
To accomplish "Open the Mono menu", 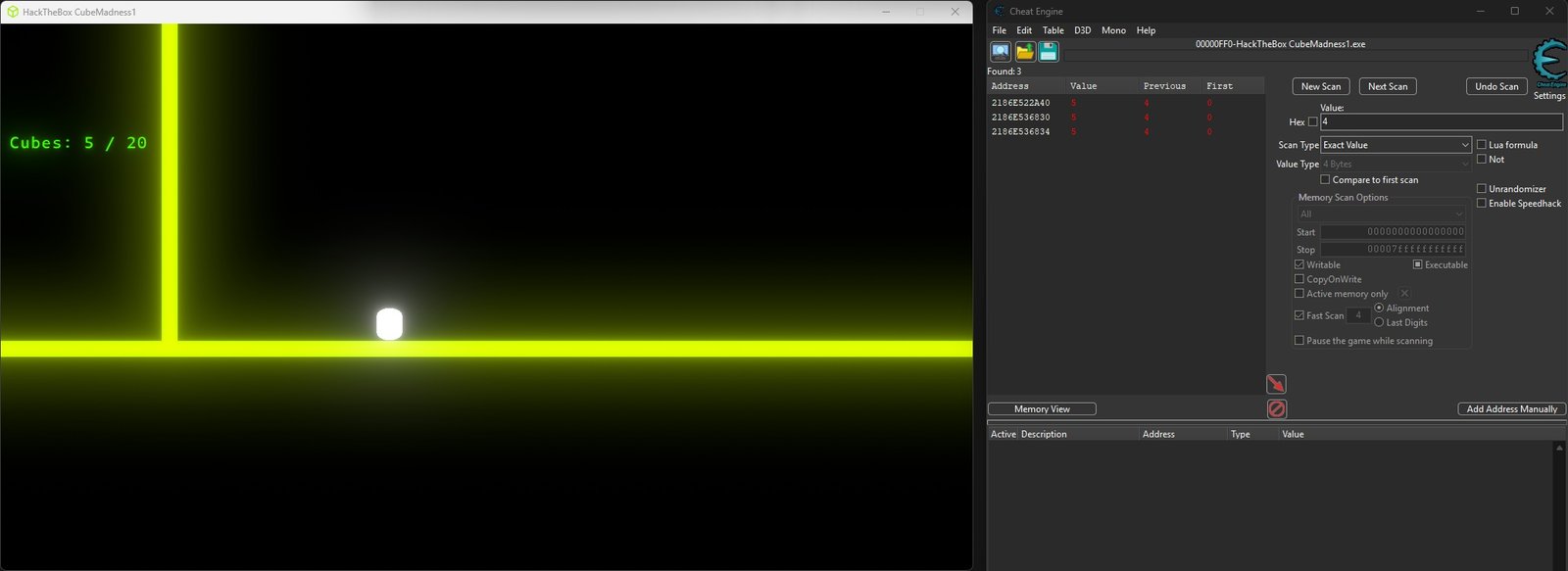I will click(x=1113, y=30).
